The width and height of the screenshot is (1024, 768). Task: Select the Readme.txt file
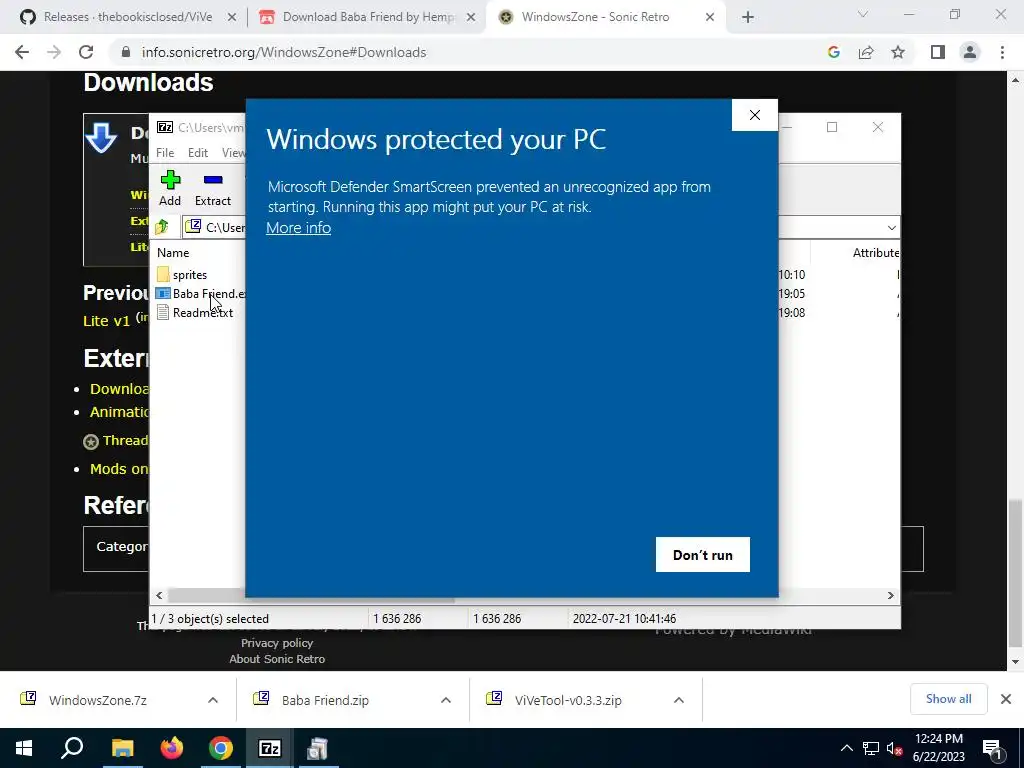point(195,313)
